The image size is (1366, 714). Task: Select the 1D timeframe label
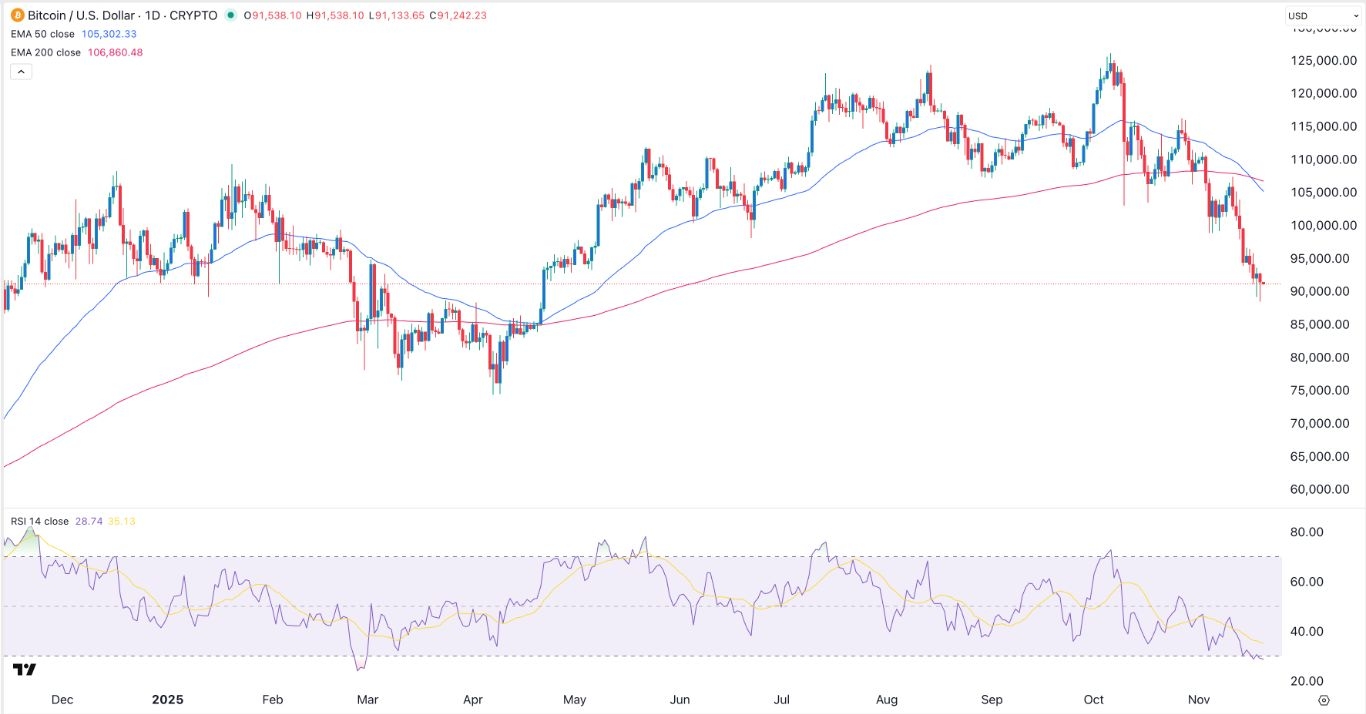pyautogui.click(x=153, y=15)
